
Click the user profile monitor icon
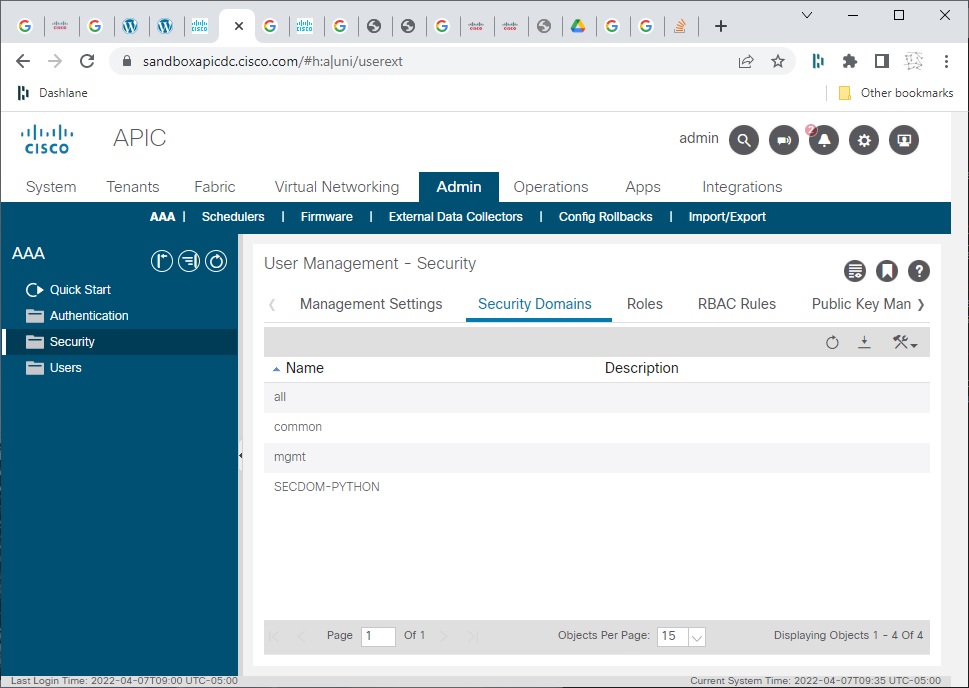tap(904, 140)
